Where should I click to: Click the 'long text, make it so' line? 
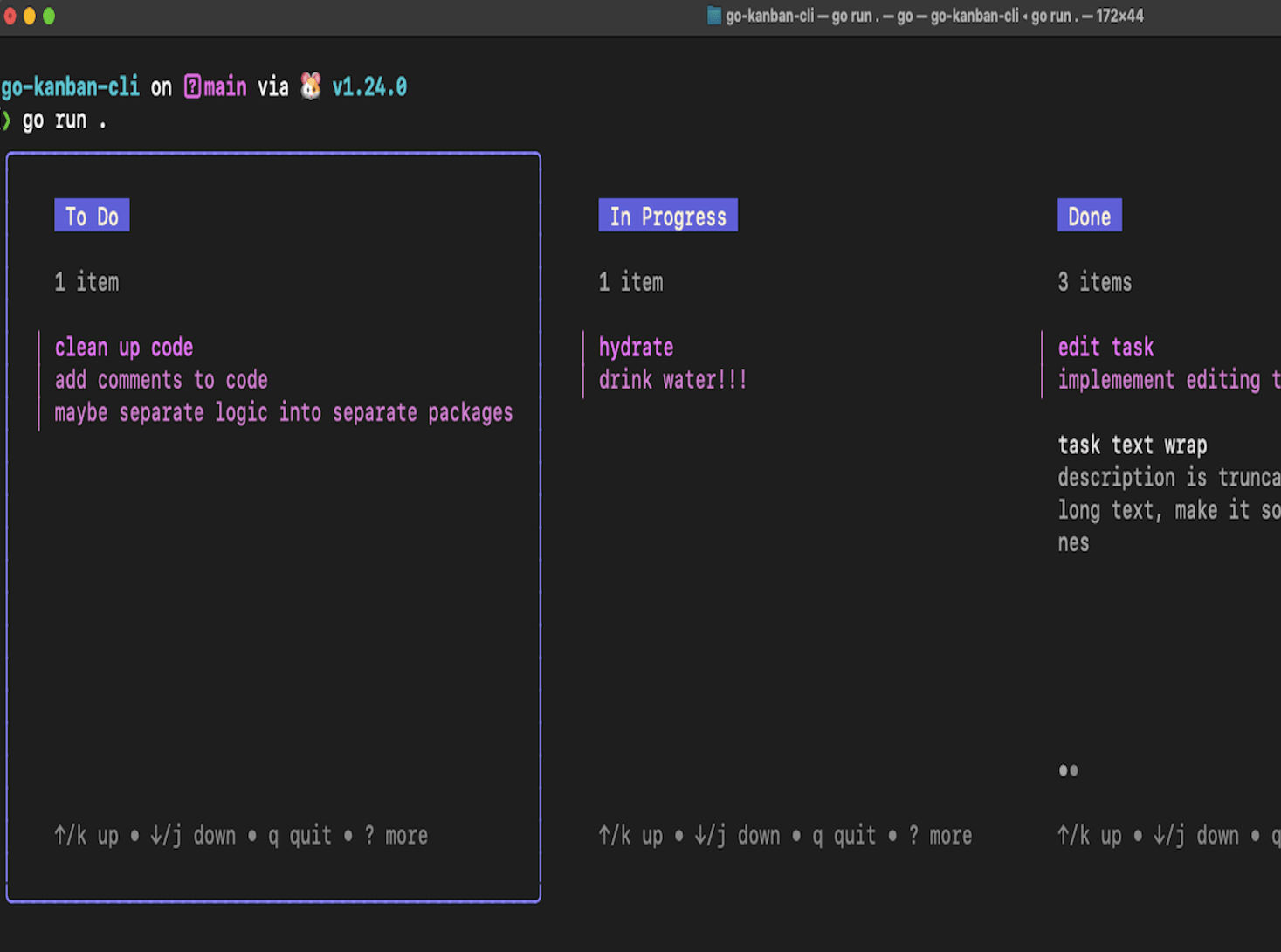pyautogui.click(x=1169, y=510)
